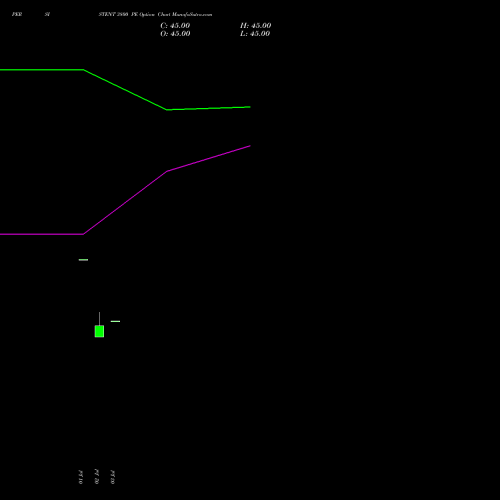Select the '03 Jul' date axis label
This screenshot has height=500, width=500.
(113, 477)
